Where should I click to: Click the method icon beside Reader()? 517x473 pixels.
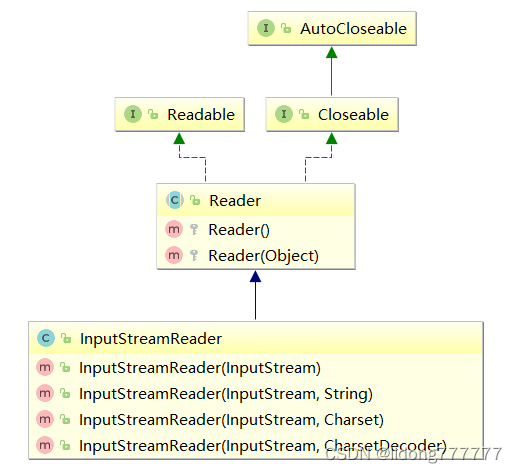click(x=174, y=229)
